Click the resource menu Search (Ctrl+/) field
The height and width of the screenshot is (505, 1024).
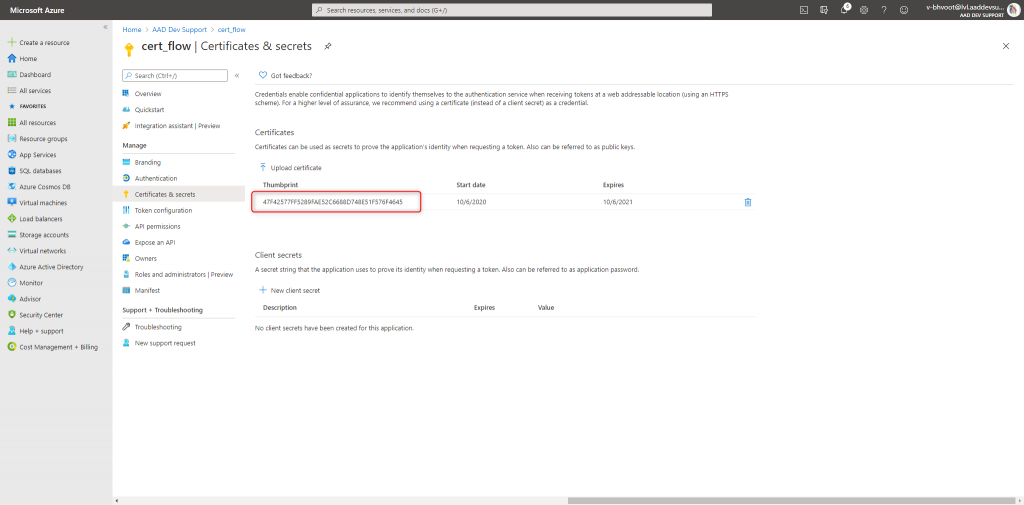175,76
